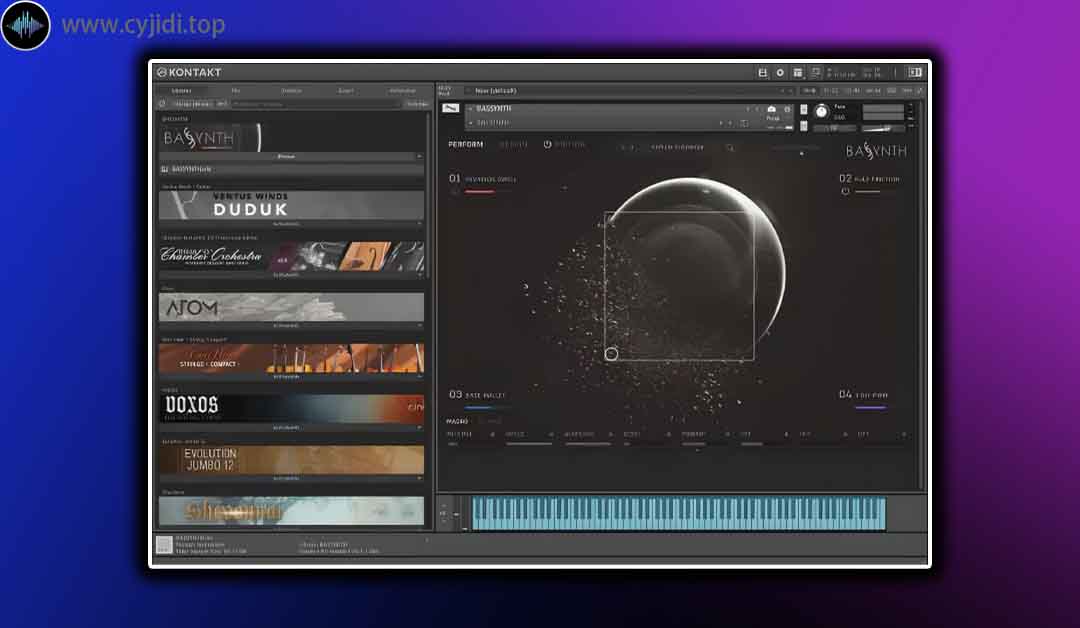This screenshot has height=628, width=1080.
Task: Click next snapshot arrow in snapshot row
Action: (730, 123)
